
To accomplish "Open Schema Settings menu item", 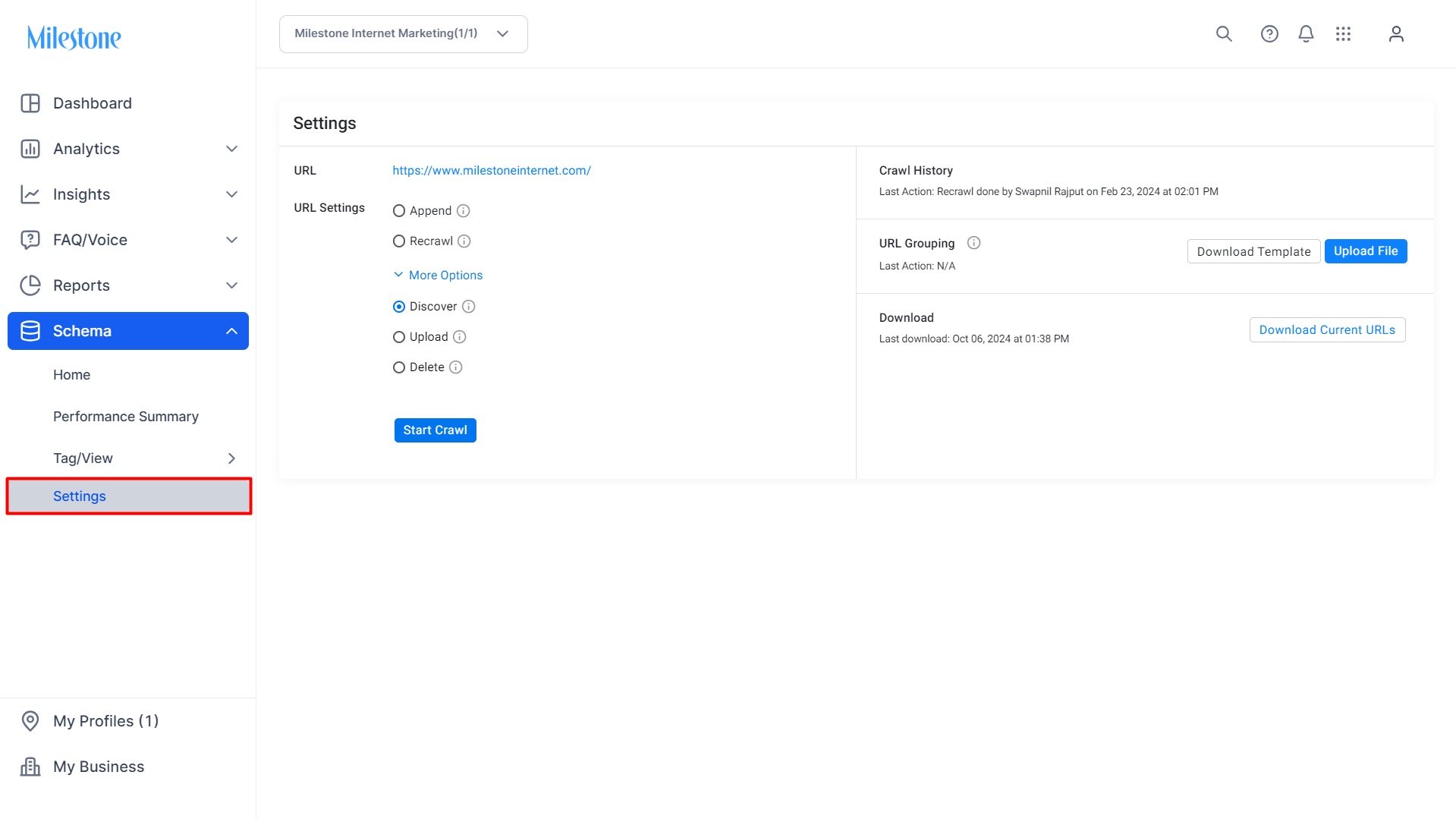I will 128,496.
